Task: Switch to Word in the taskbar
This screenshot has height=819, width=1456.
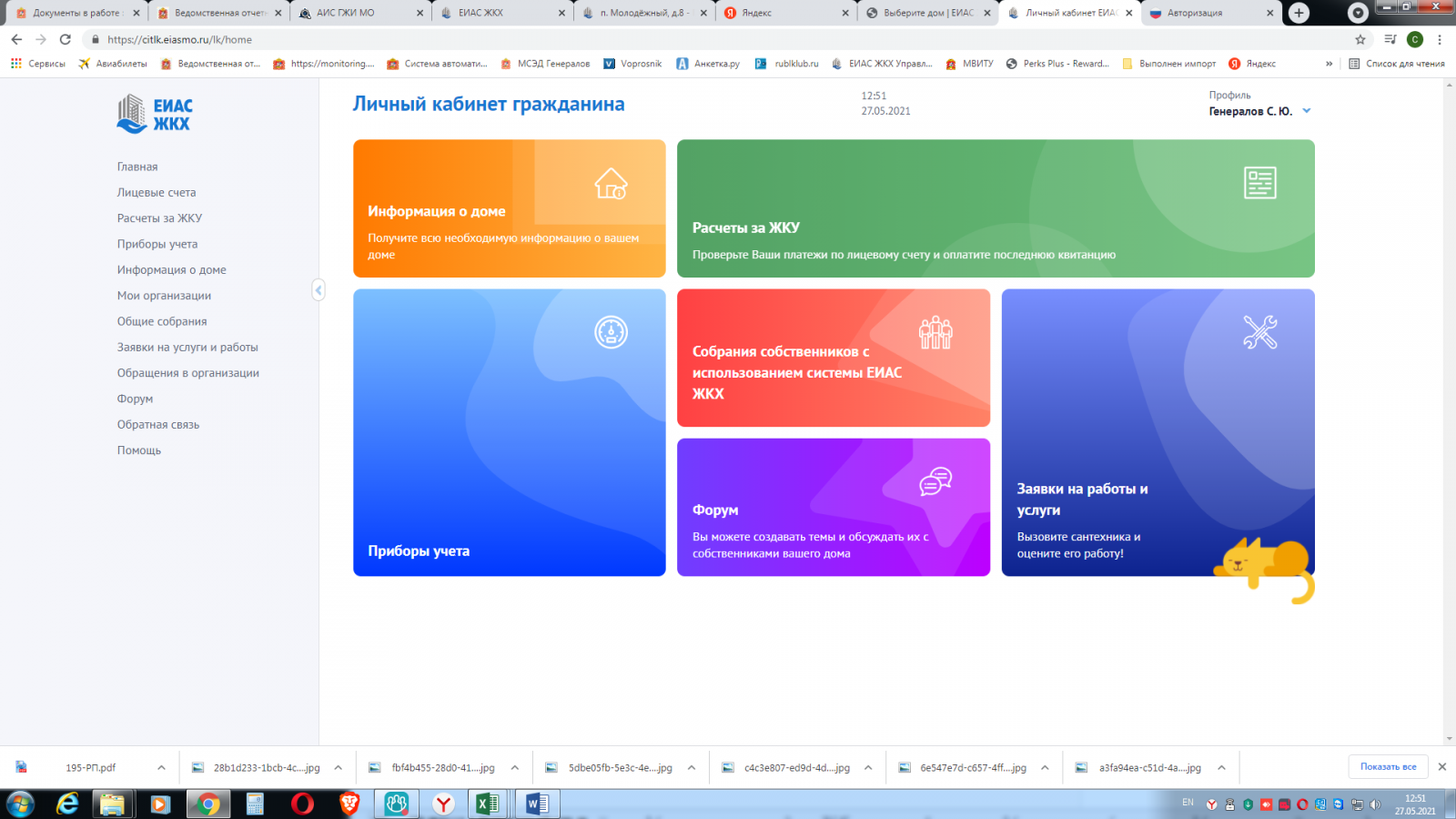Action: pos(535,804)
